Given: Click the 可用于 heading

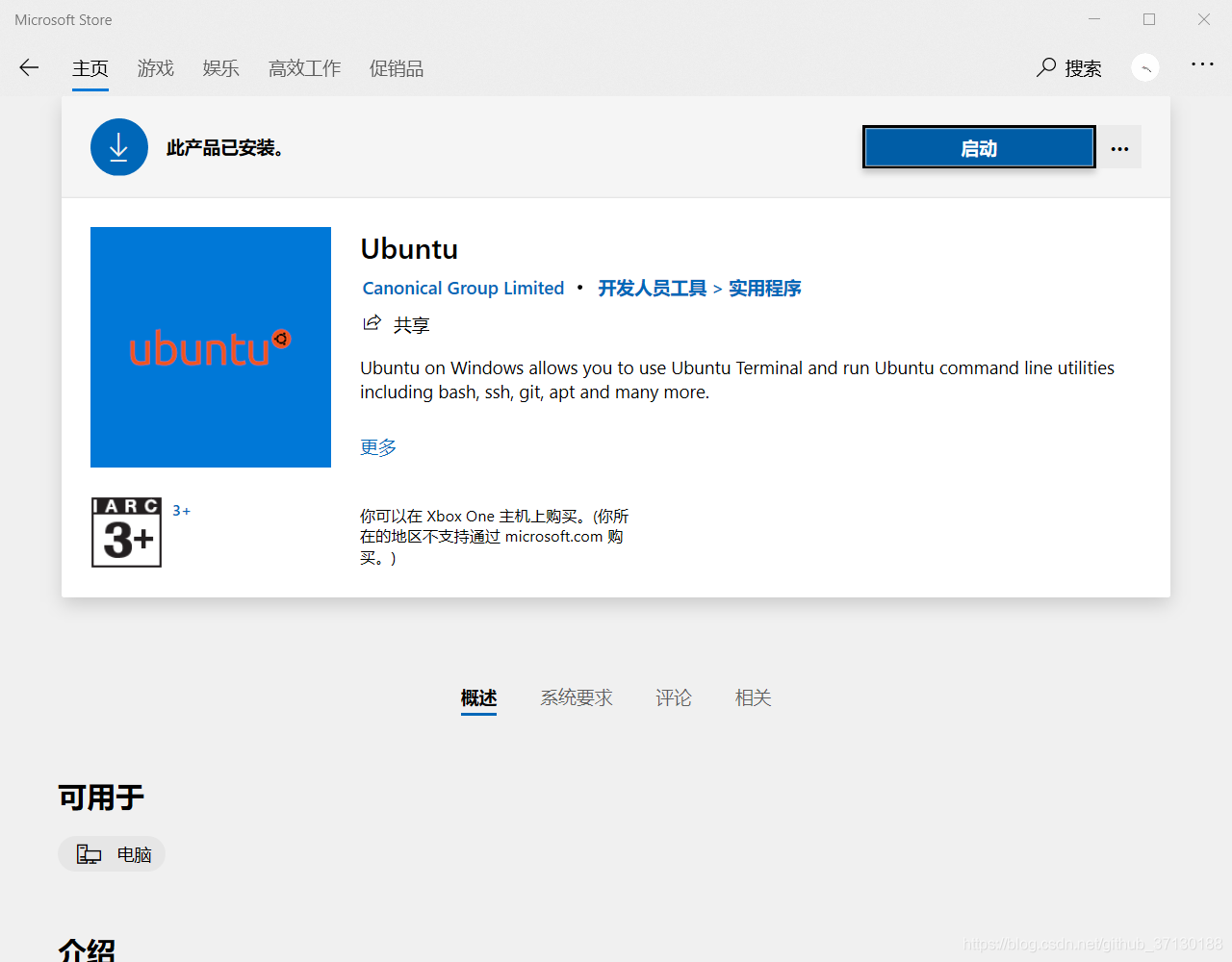Looking at the screenshot, I should click(101, 797).
